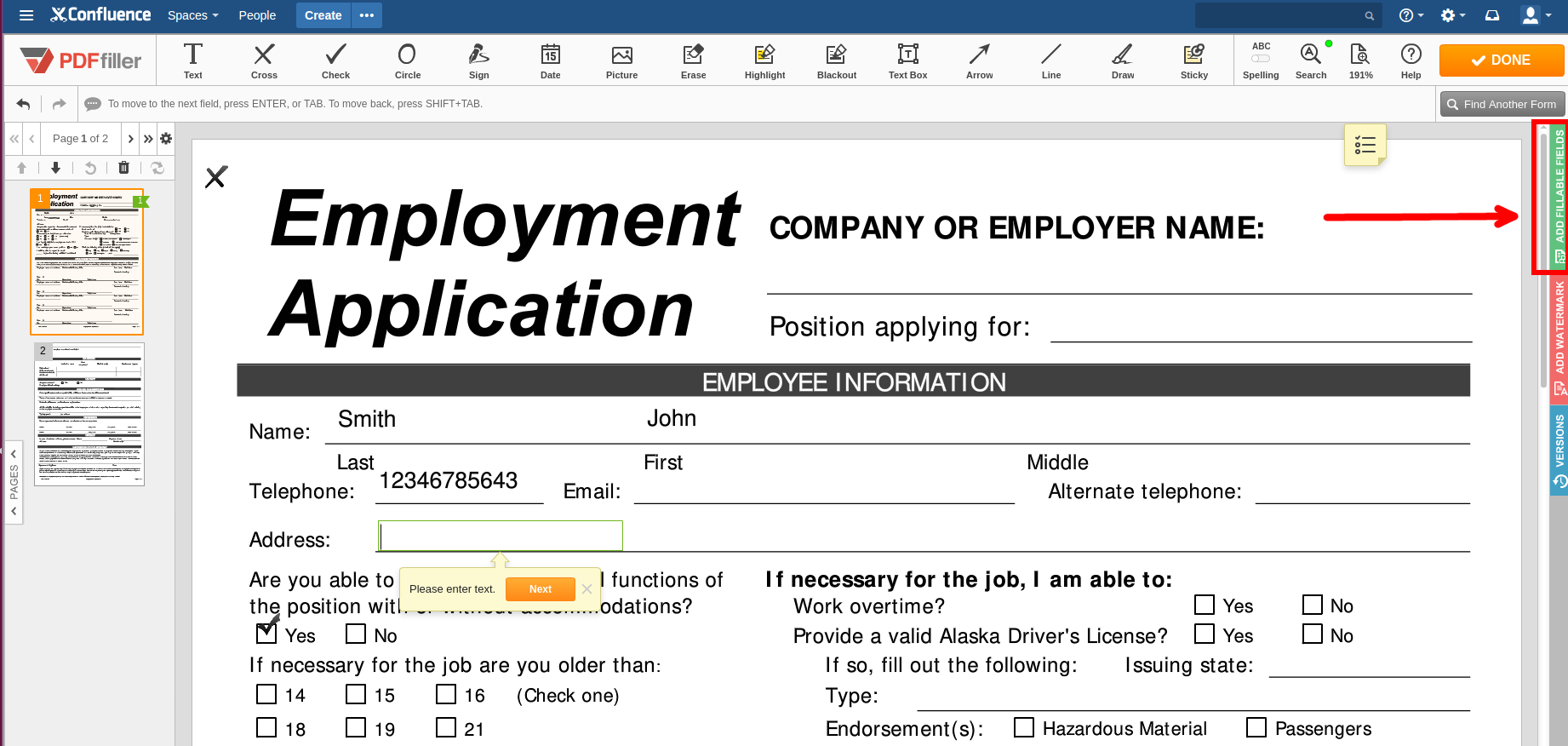Select the Text Box tool
Screen dimensions: 1568x746
[908, 60]
